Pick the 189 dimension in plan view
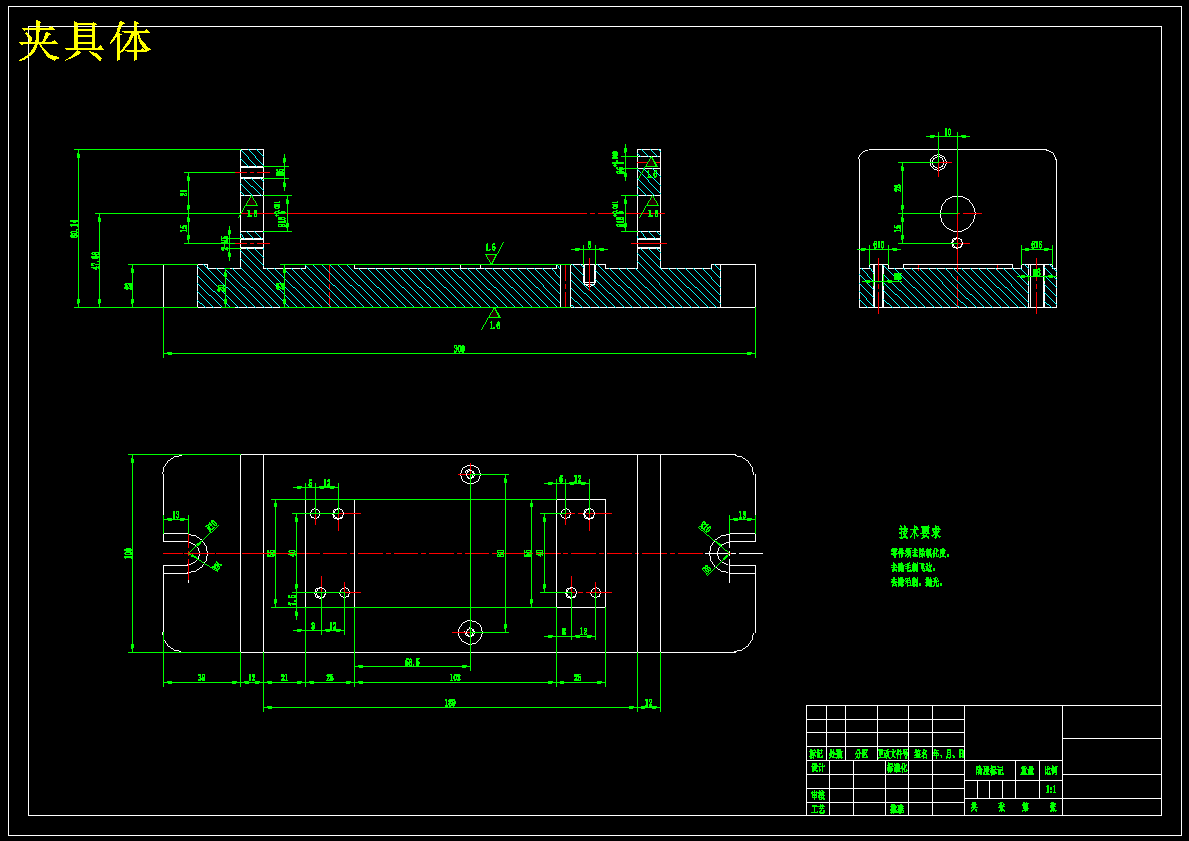The width and height of the screenshot is (1189, 841). tap(450, 704)
